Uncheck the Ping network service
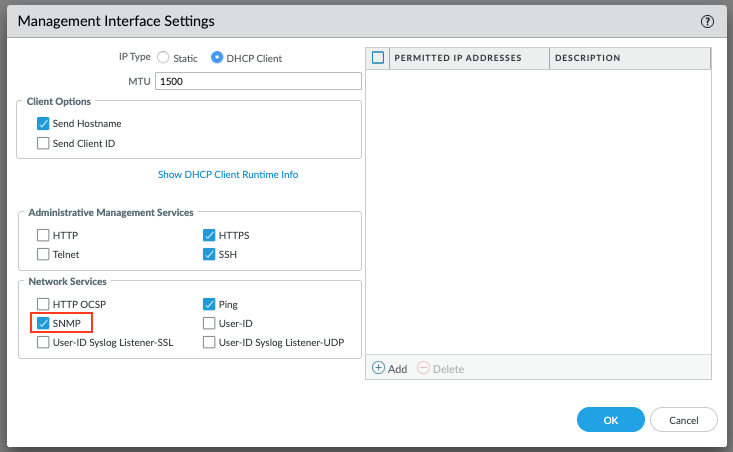The width and height of the screenshot is (733, 452). [x=209, y=304]
